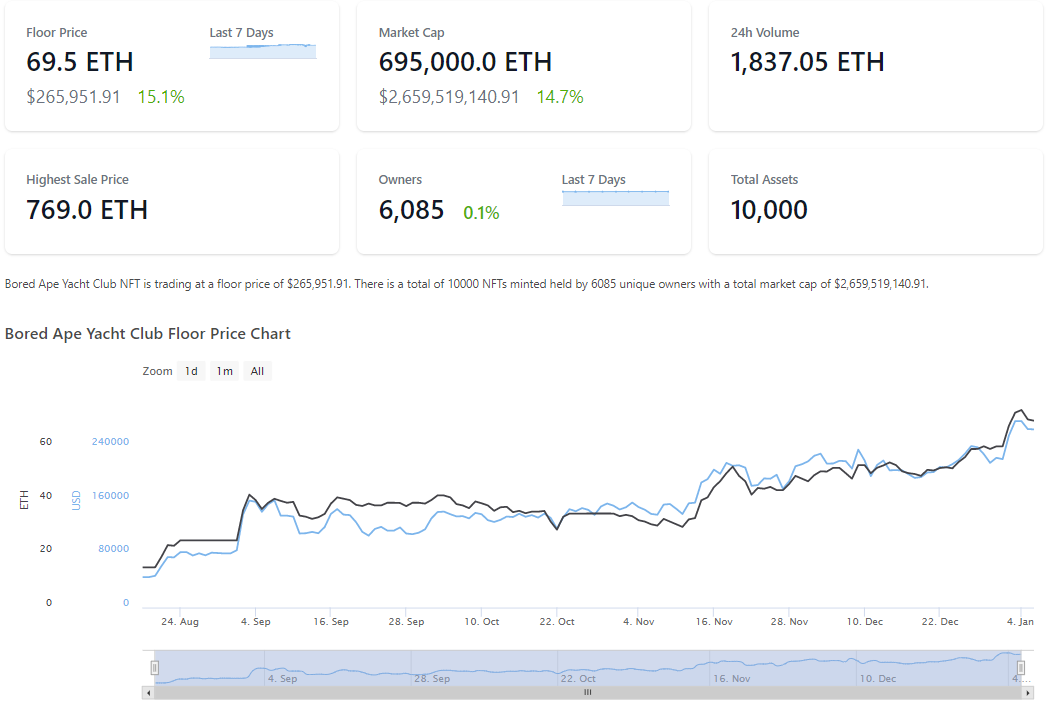The image size is (1053, 707).
Task: Click the ETH vertical axis title
Action: 24,500
